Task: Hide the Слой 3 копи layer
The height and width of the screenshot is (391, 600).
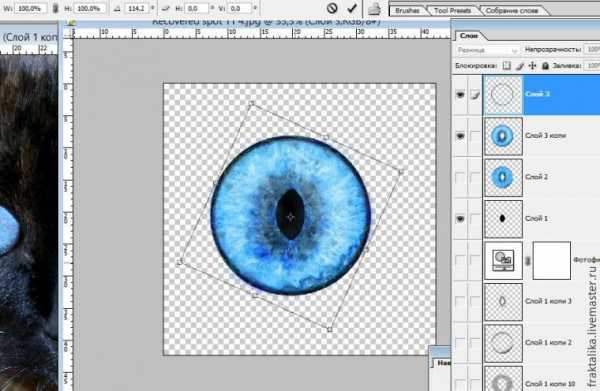Action: pyautogui.click(x=460, y=136)
